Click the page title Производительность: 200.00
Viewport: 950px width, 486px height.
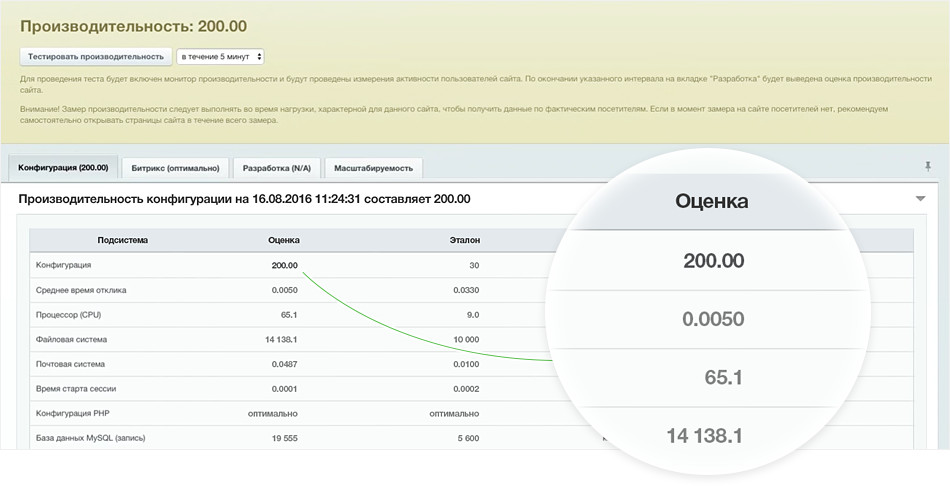coord(133,25)
